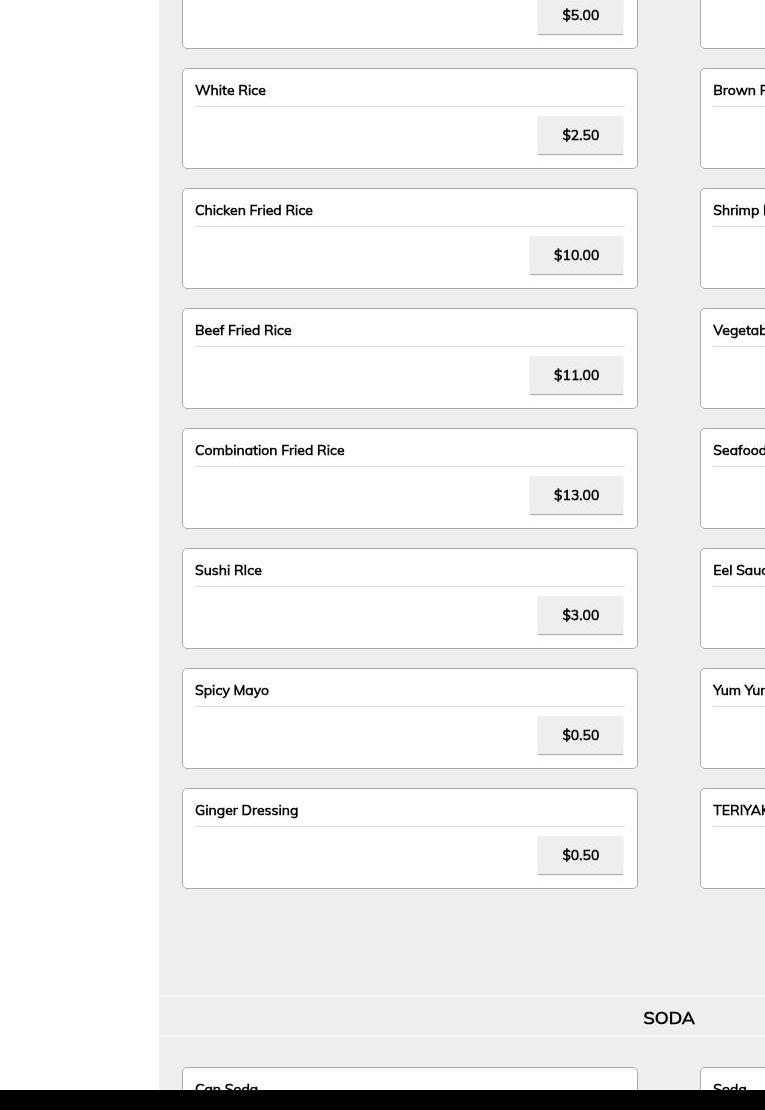765x1110 pixels.
Task: Click the SODA section heading
Action: (x=668, y=1018)
